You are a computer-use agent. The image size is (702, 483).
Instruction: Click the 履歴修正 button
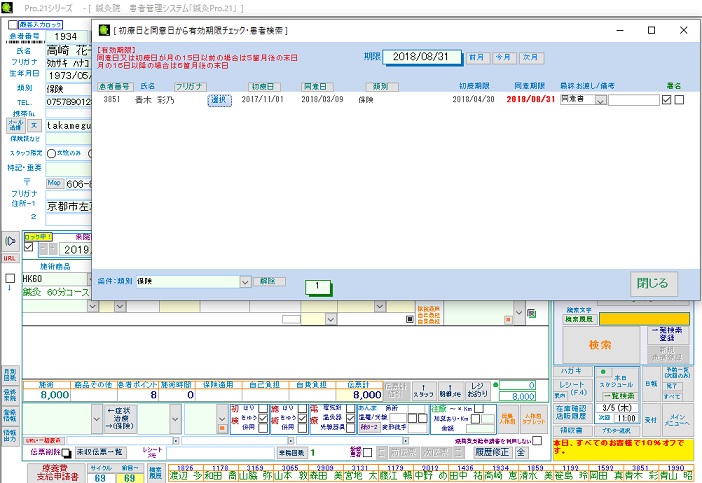(x=492, y=452)
